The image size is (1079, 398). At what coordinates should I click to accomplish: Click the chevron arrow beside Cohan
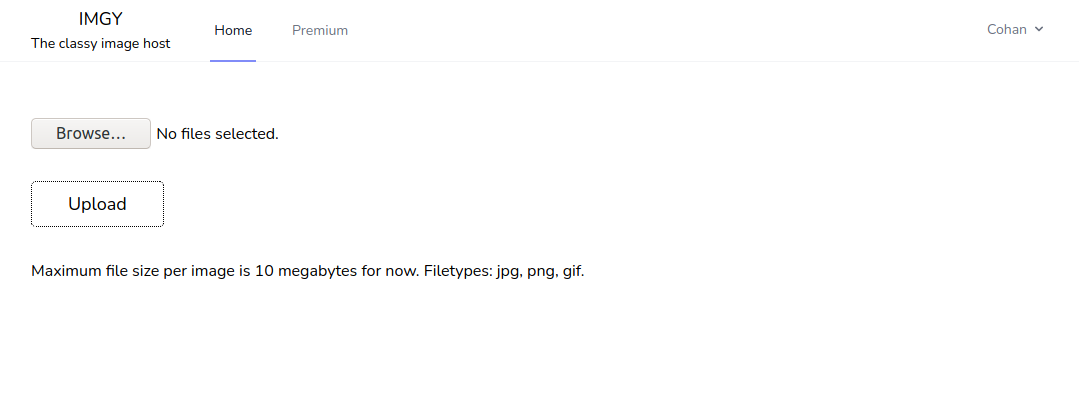[1039, 29]
